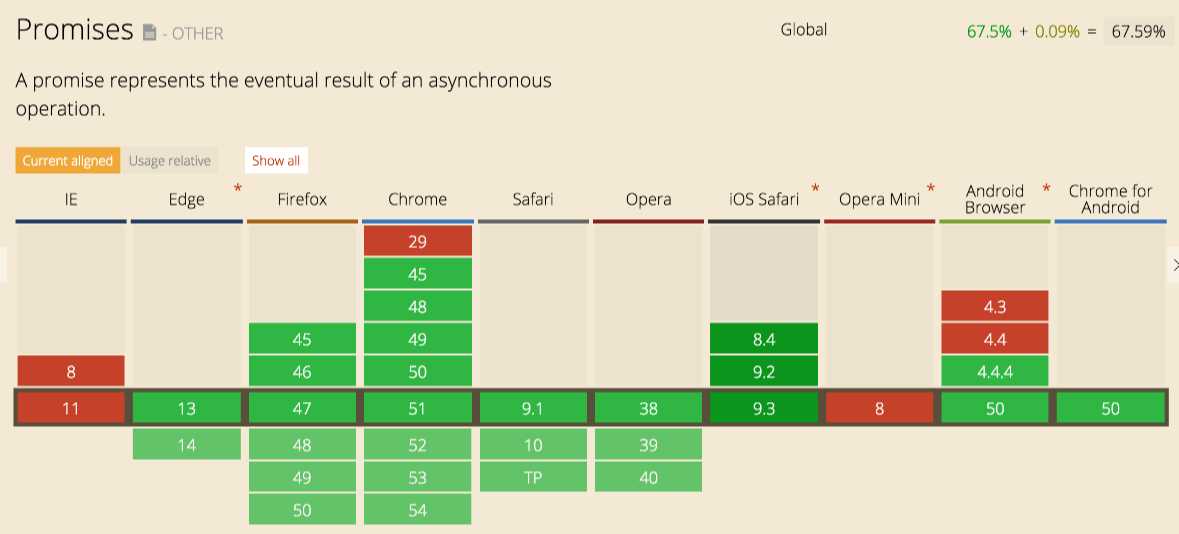The height and width of the screenshot is (534, 1179).
Task: Click the Edge 14 version cell
Action: coord(187,445)
